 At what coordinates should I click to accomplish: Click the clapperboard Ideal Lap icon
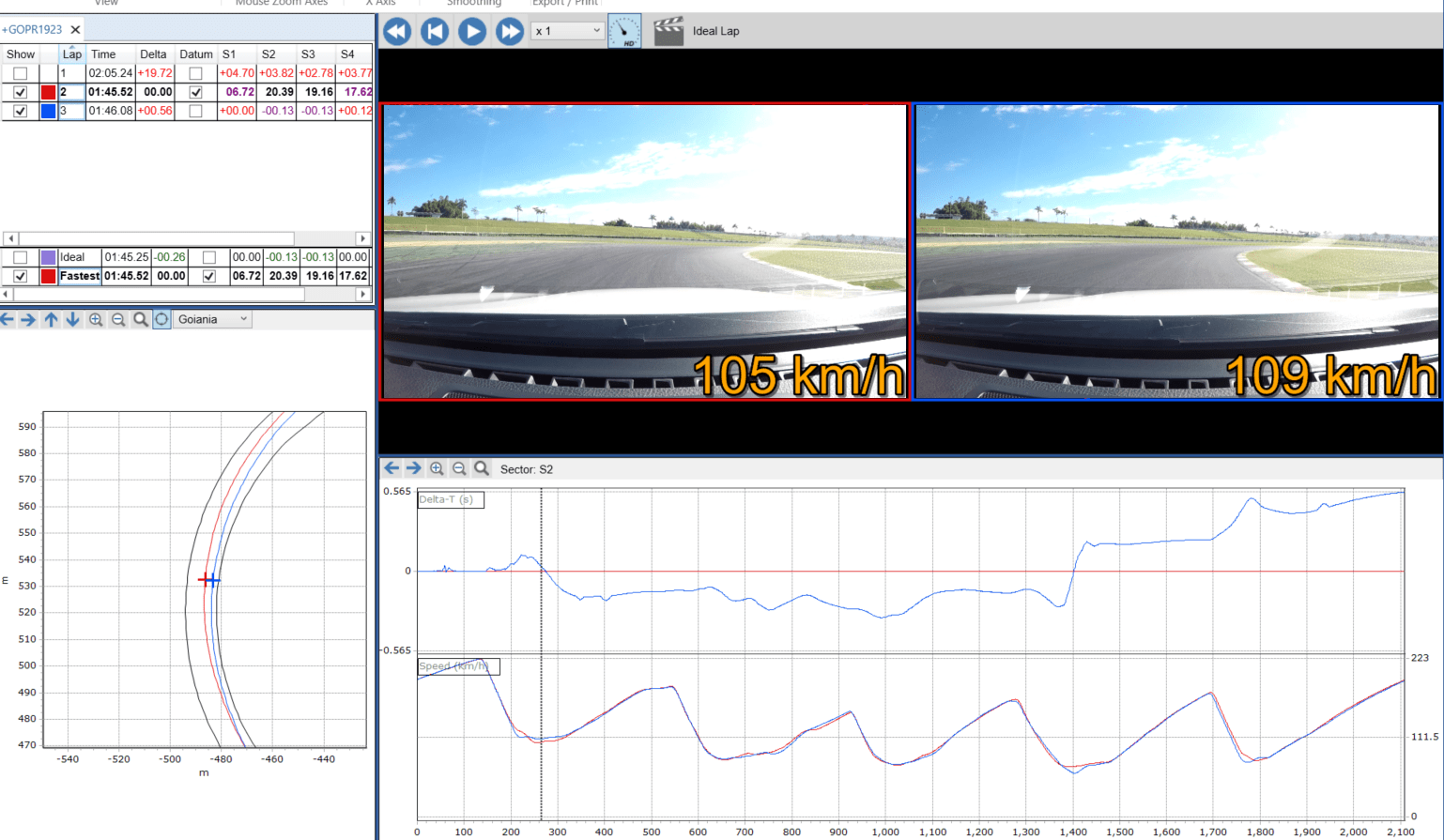pos(668,31)
